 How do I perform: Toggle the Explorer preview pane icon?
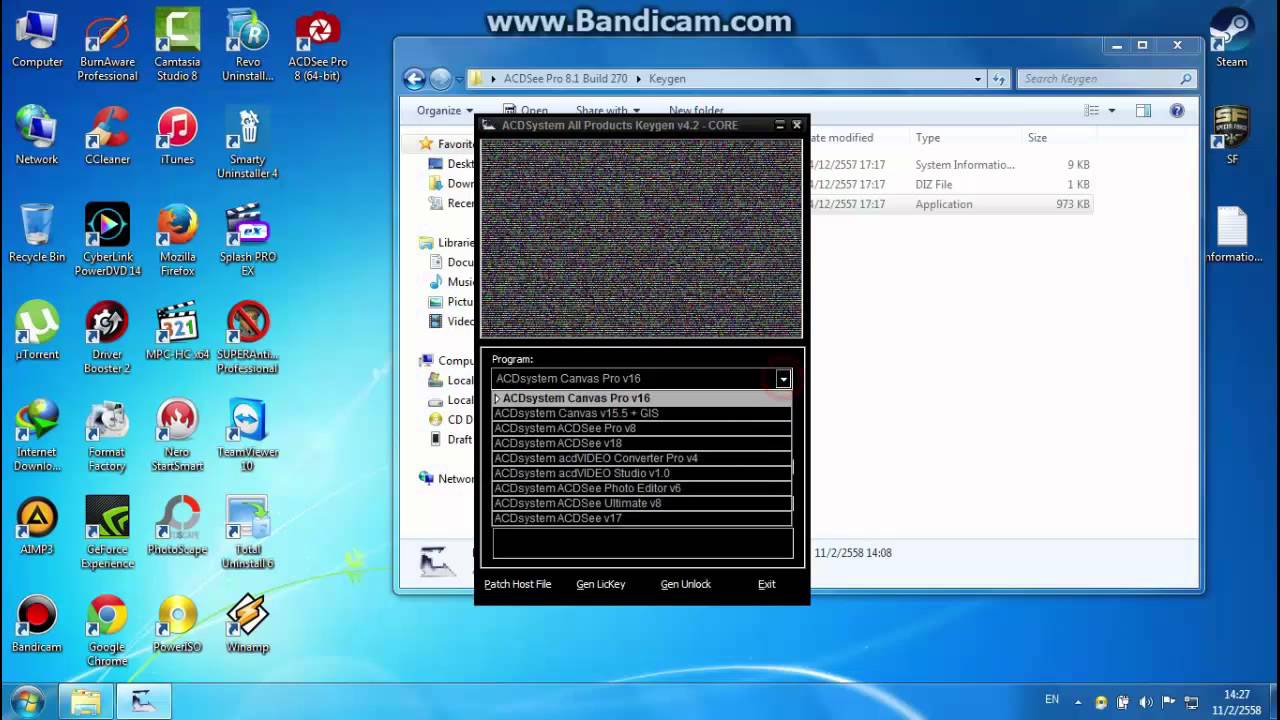pyautogui.click(x=1143, y=110)
